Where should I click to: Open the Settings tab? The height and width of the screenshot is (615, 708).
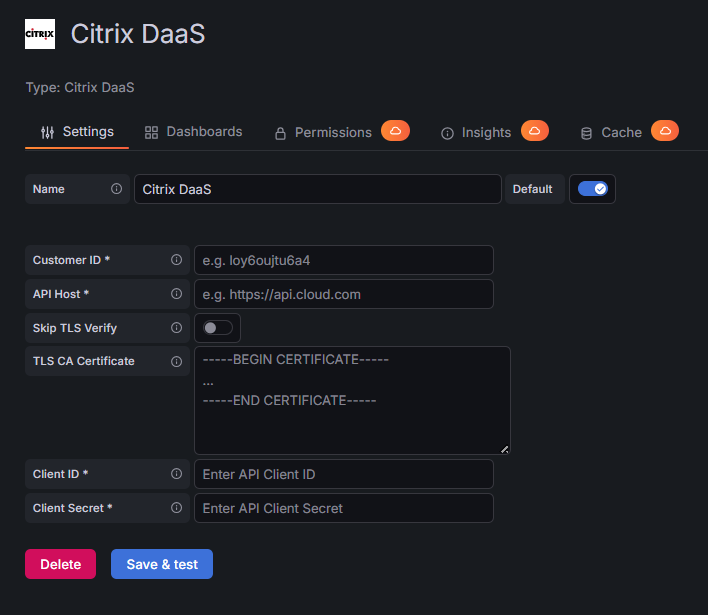pyautogui.click(x=77, y=132)
